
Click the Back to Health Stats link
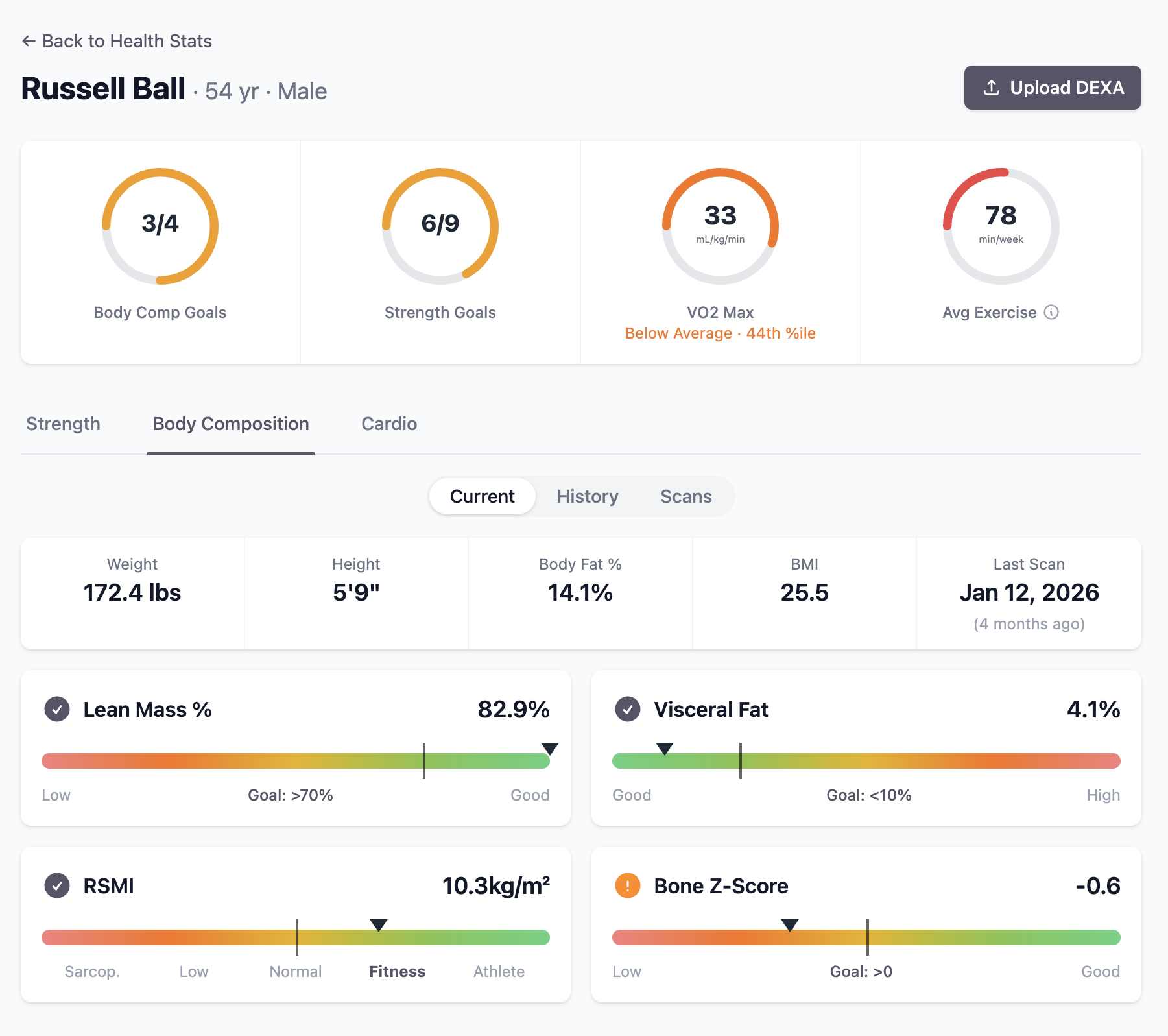point(117,40)
